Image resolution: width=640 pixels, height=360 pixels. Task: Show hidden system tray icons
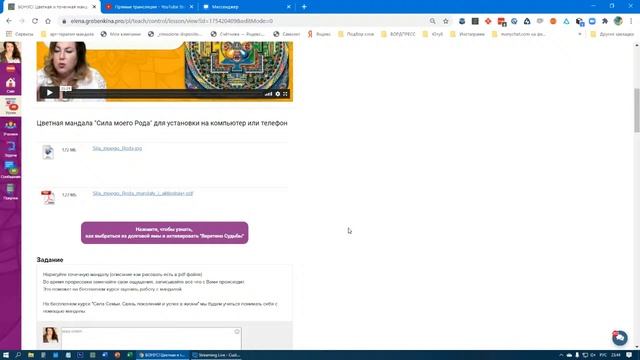561,355
